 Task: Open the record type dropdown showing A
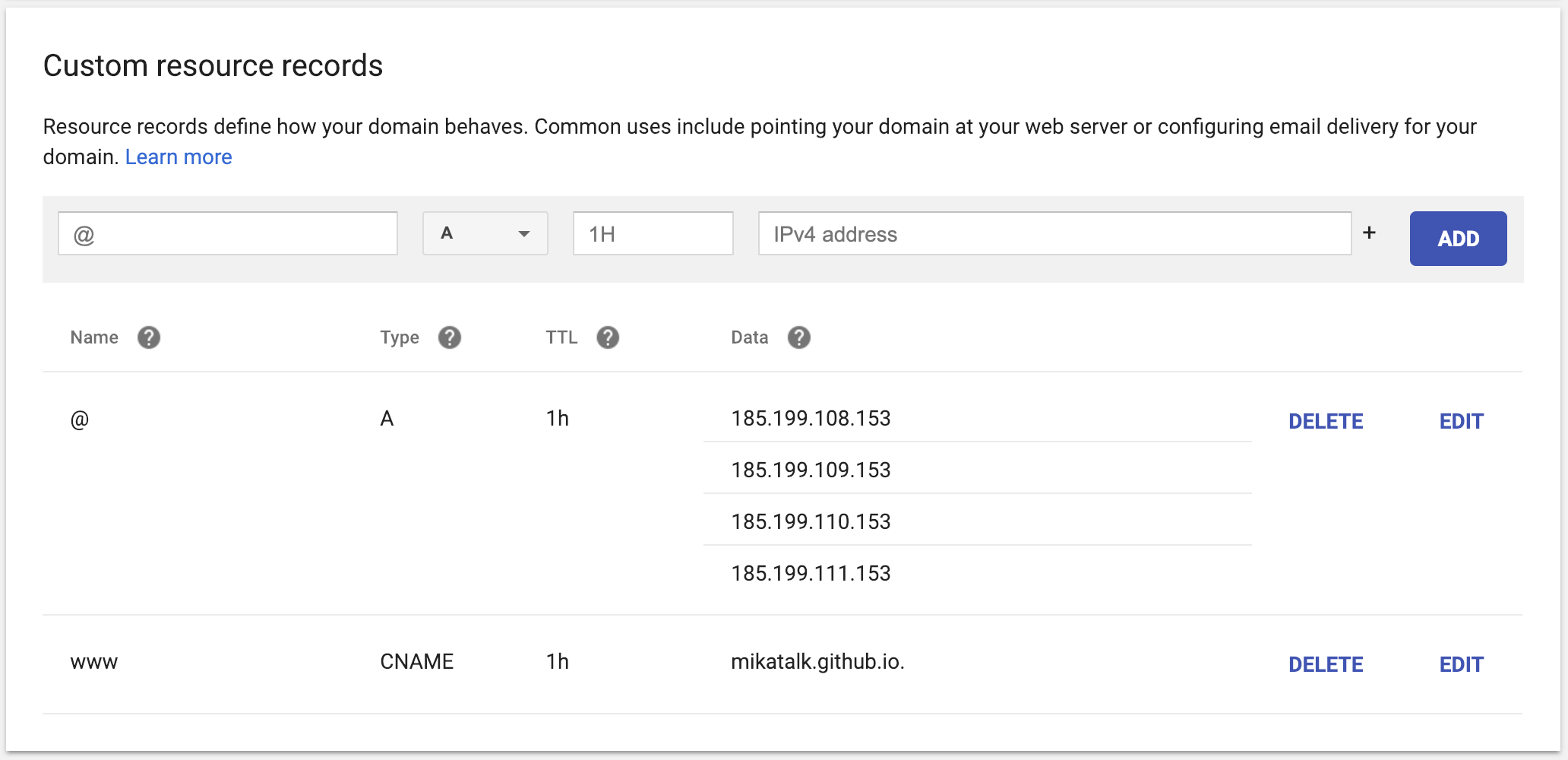pyautogui.click(x=485, y=233)
